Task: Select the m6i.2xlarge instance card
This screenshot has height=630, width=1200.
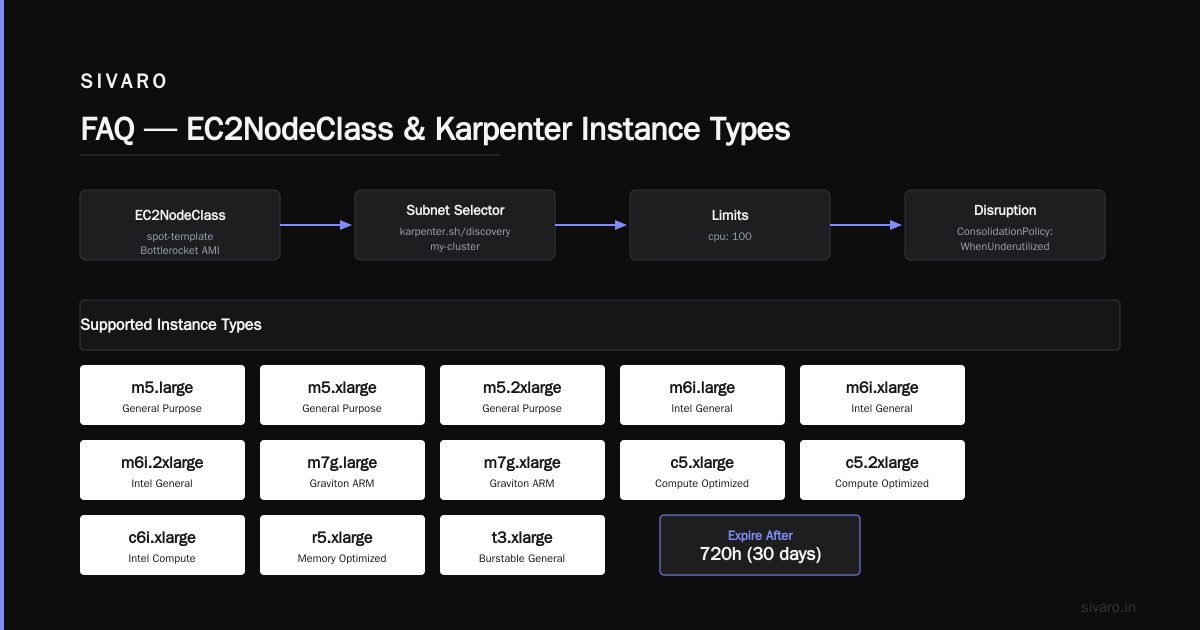Action: click(162, 470)
